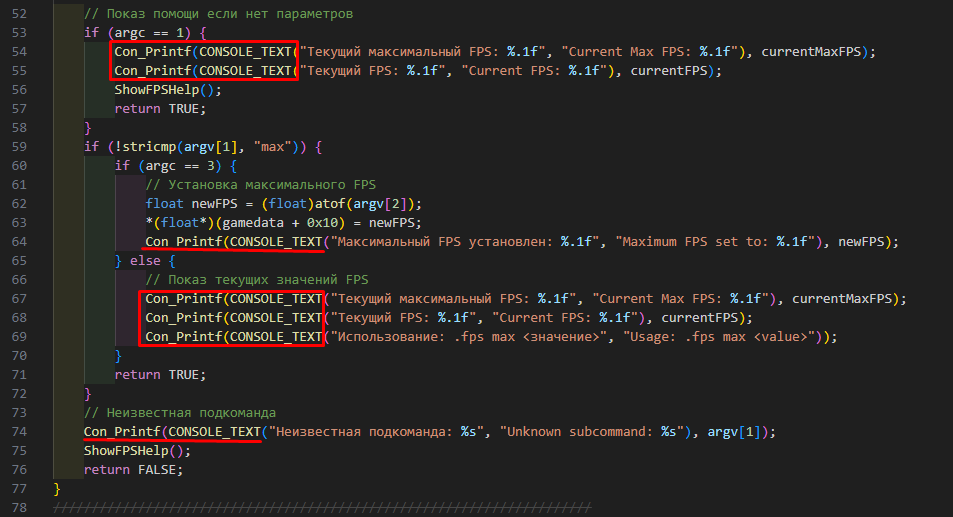Click the return TRUE on line 57
The height and width of the screenshot is (517, 953).
[x=146, y=108]
